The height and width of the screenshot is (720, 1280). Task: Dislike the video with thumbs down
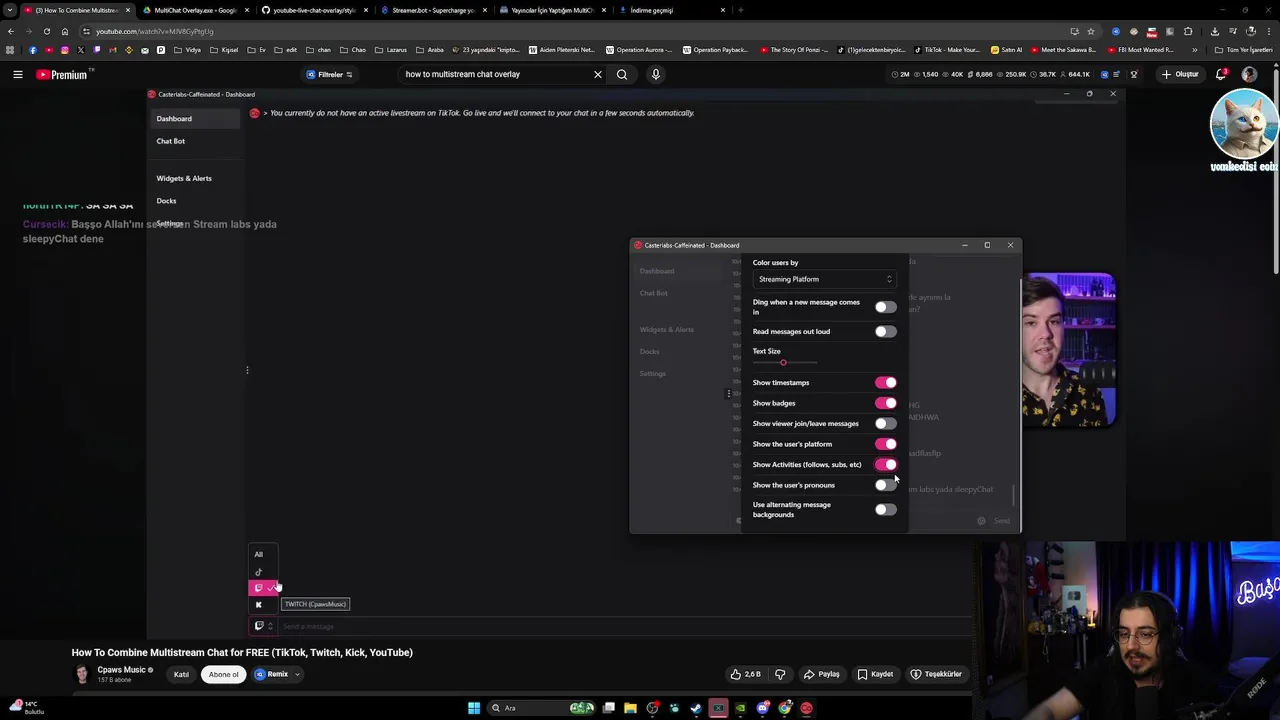click(x=780, y=674)
